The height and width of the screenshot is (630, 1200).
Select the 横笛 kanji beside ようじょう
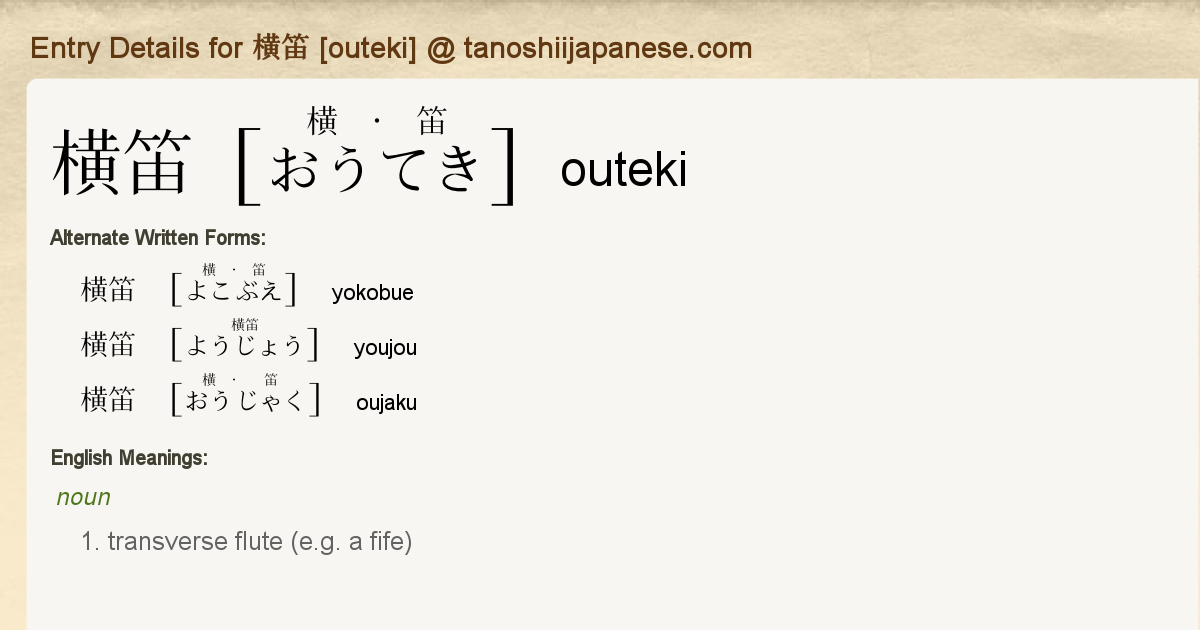[108, 345]
